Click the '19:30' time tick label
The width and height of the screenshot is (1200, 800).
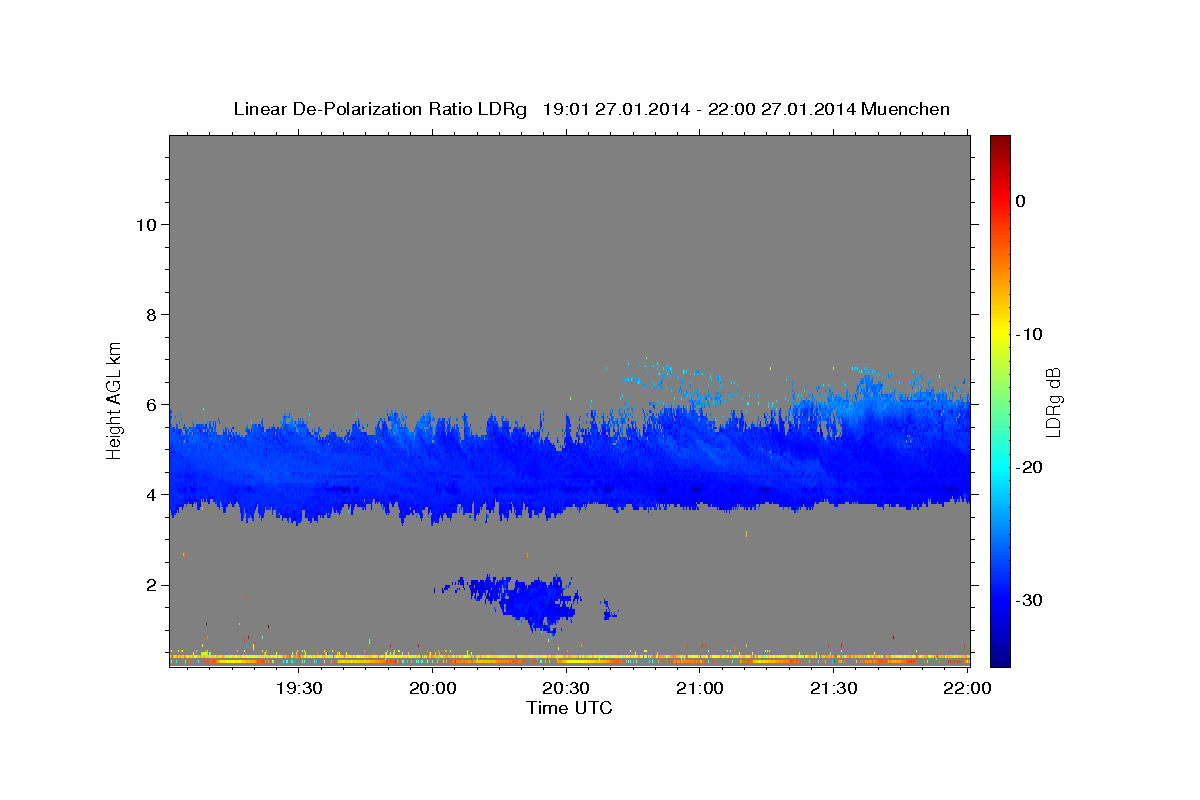[298, 688]
